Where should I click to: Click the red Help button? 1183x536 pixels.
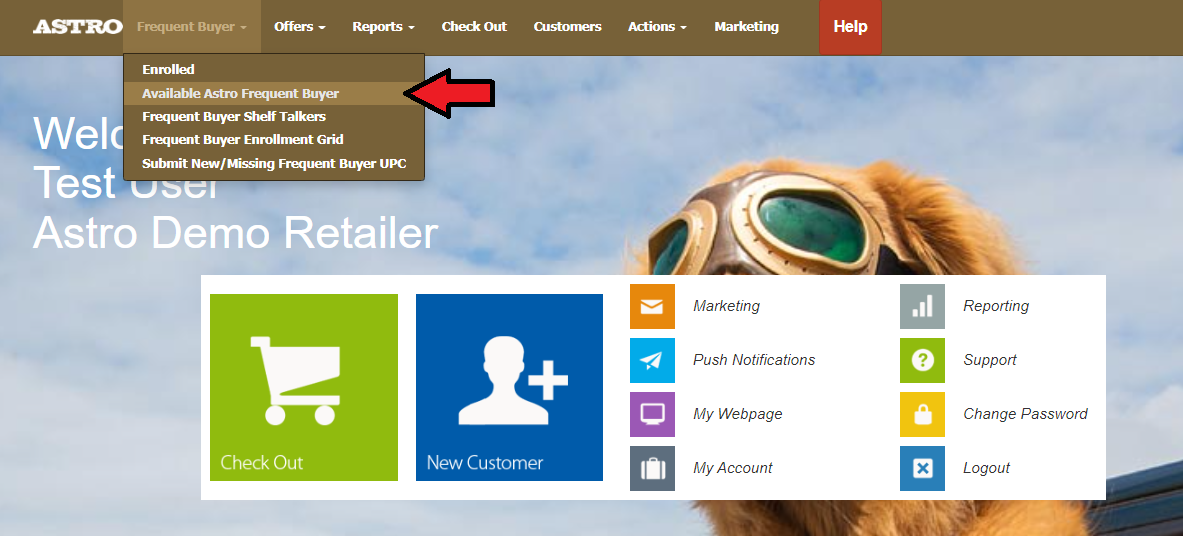point(850,26)
